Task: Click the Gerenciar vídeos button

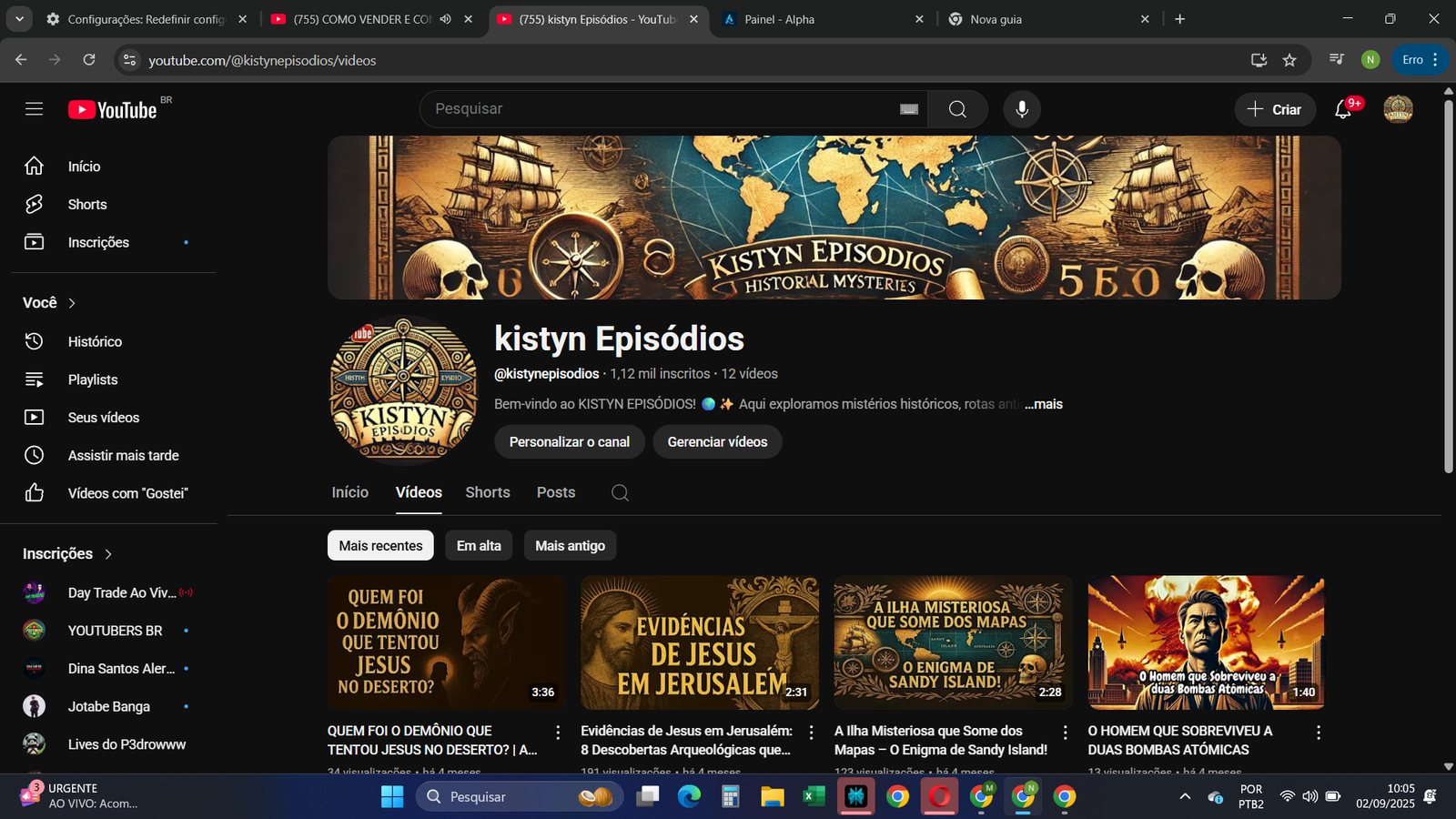Action: tap(717, 442)
